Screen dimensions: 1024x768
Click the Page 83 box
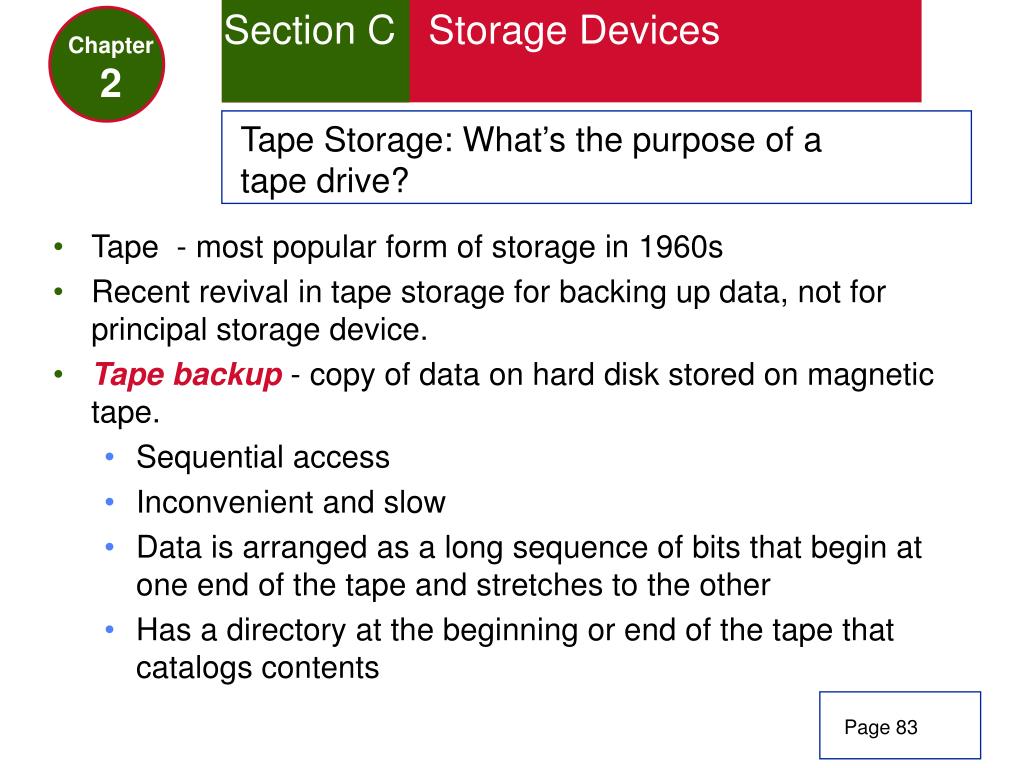(900, 725)
